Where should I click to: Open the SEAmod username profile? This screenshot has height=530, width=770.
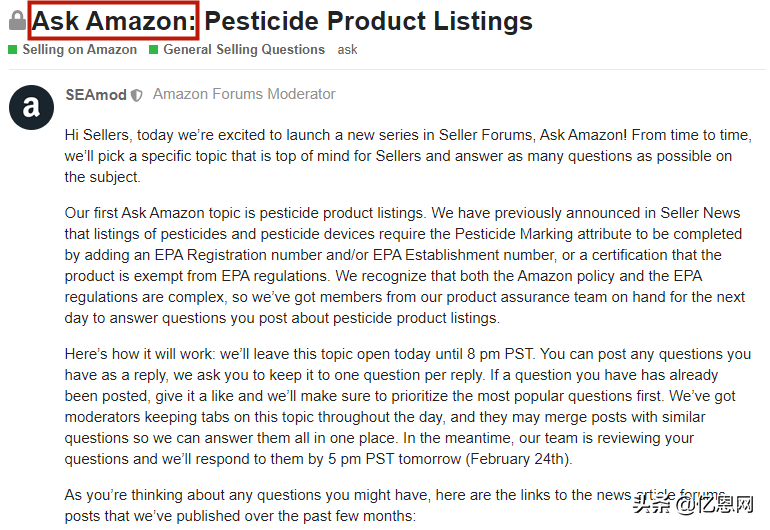coord(96,94)
